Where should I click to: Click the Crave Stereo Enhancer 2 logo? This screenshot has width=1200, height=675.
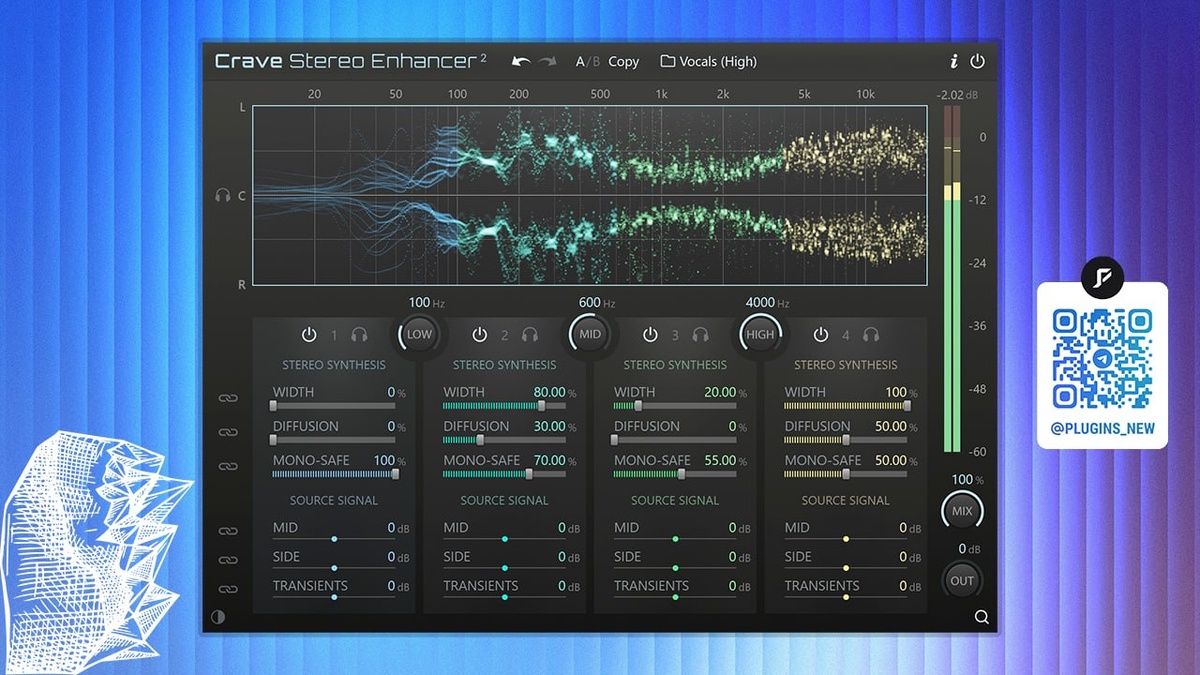click(351, 61)
